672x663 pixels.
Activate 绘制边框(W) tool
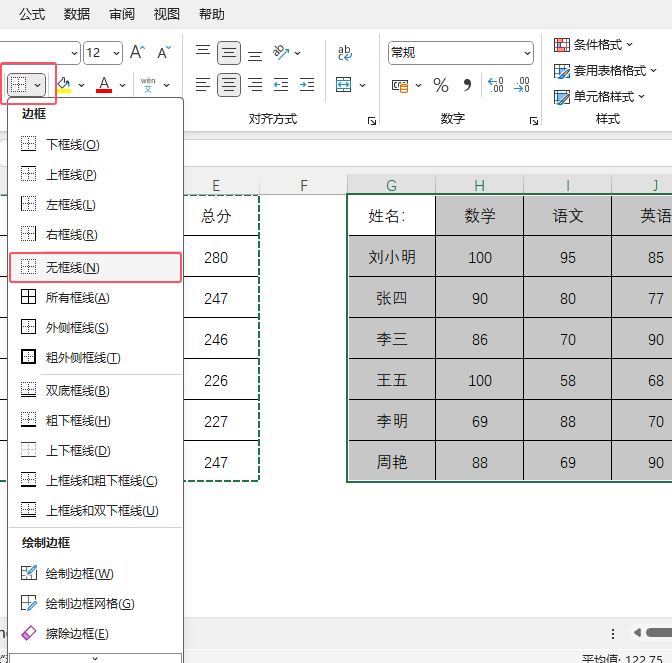point(95,573)
